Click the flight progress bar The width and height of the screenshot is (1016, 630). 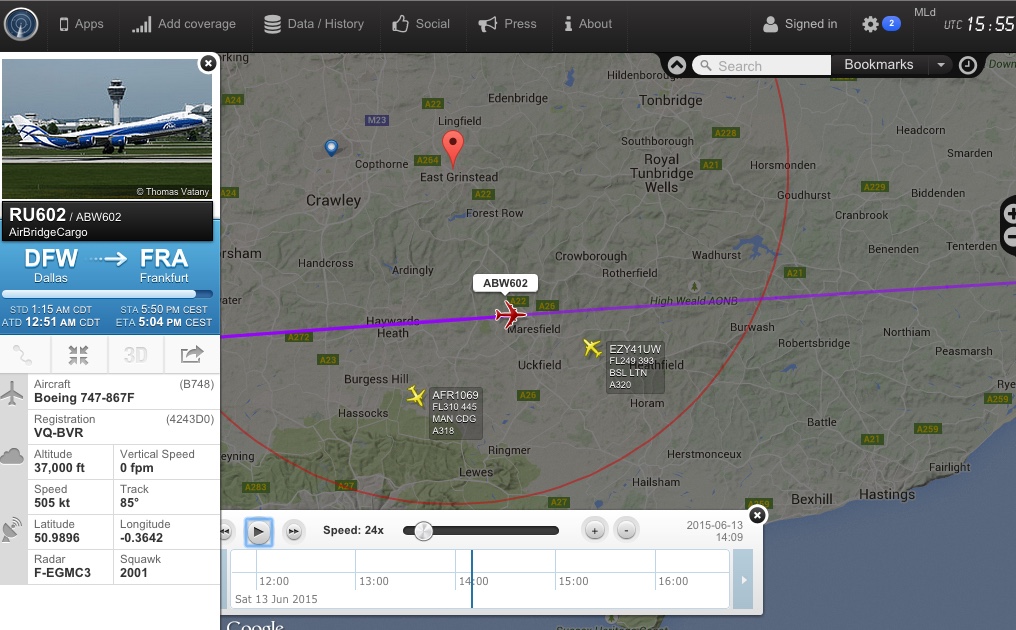[108, 294]
